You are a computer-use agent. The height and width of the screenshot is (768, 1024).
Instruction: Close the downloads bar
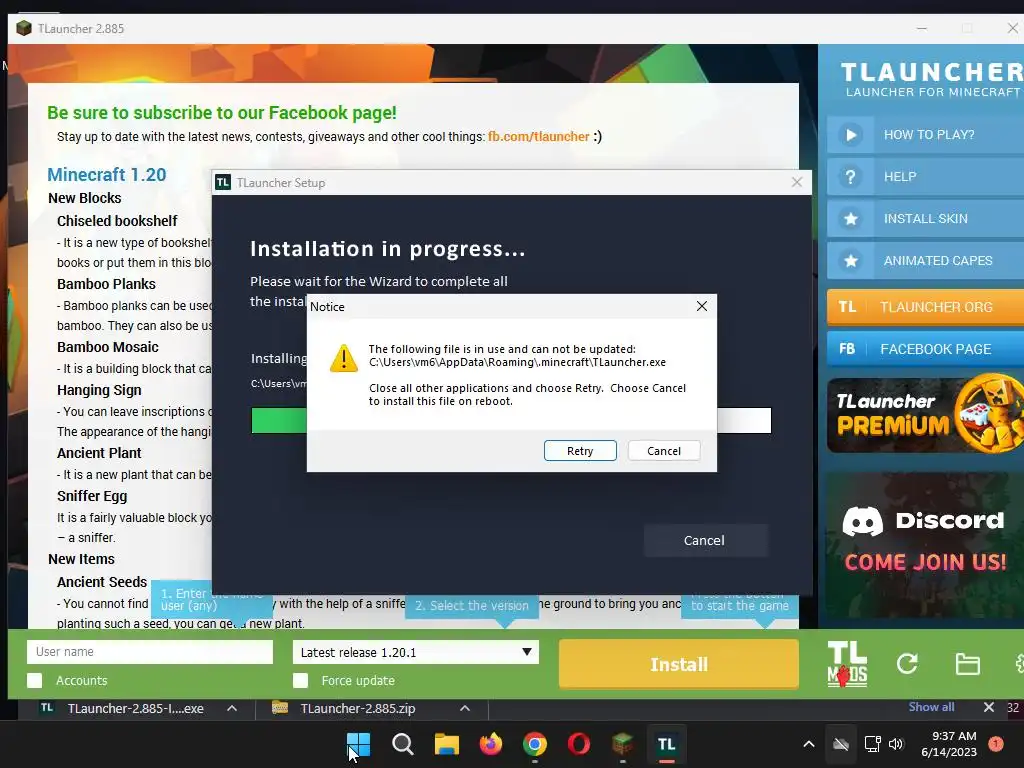(989, 707)
